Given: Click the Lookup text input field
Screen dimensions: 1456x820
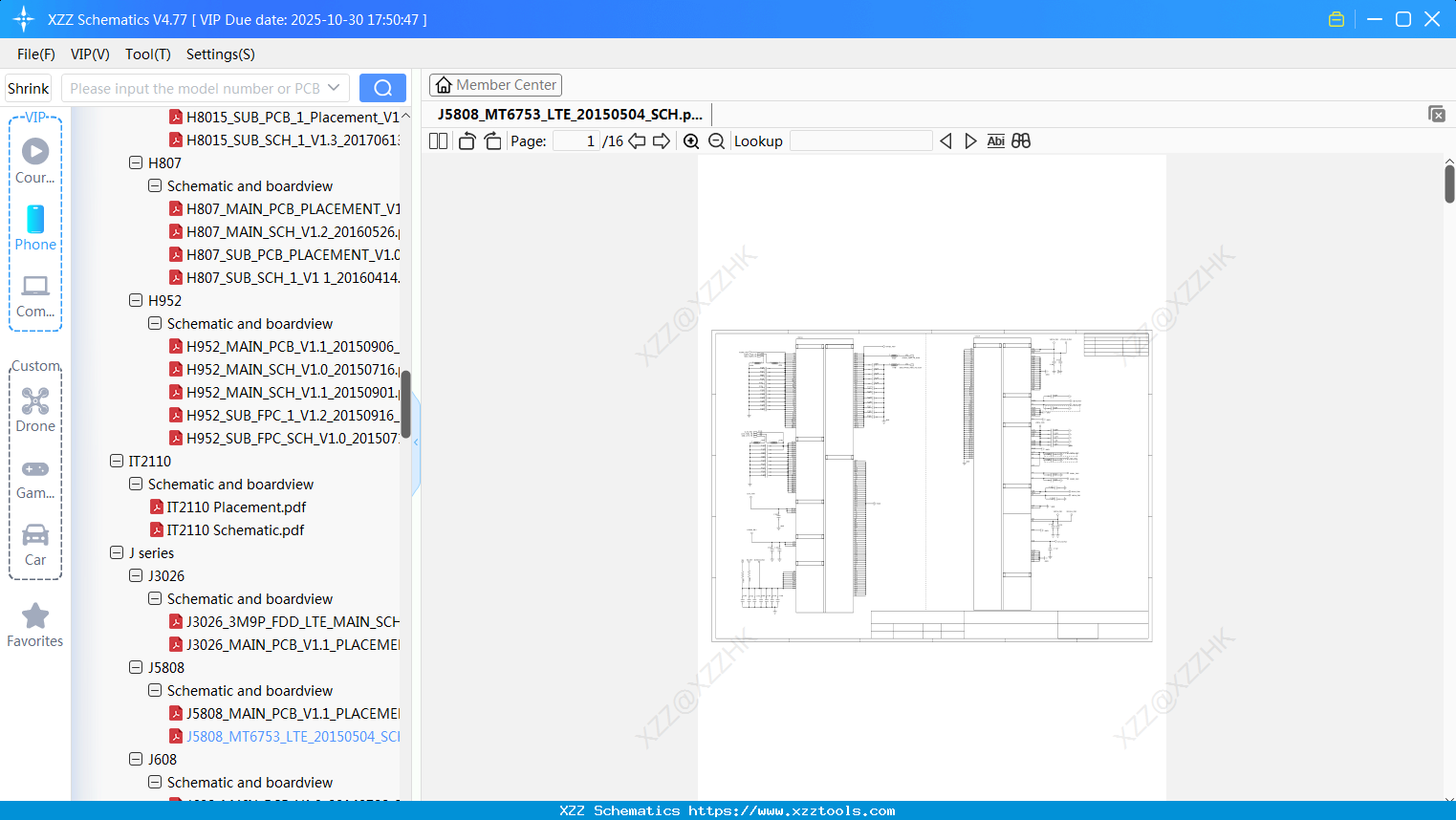Looking at the screenshot, I should [860, 141].
